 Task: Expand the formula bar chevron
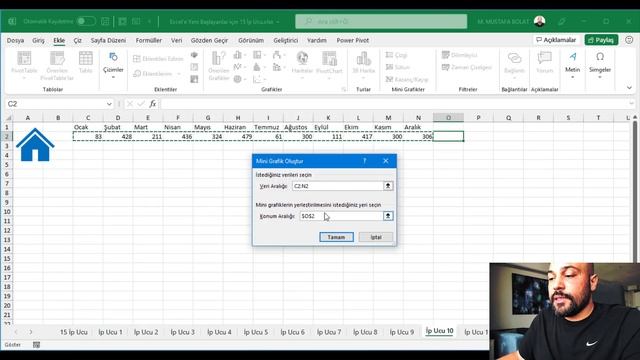tap(631, 104)
